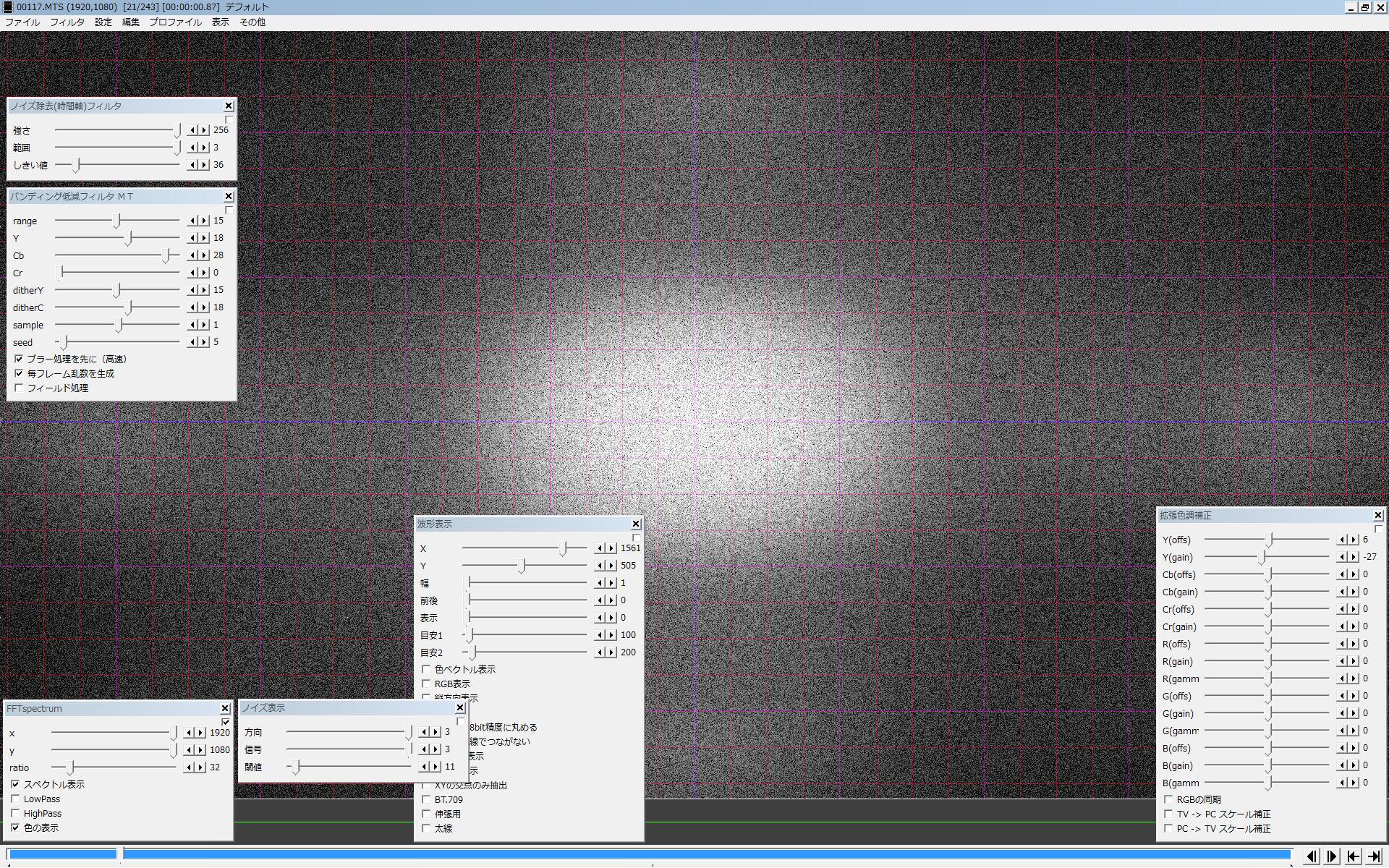Jump to the first frame button

pyautogui.click(x=1353, y=856)
